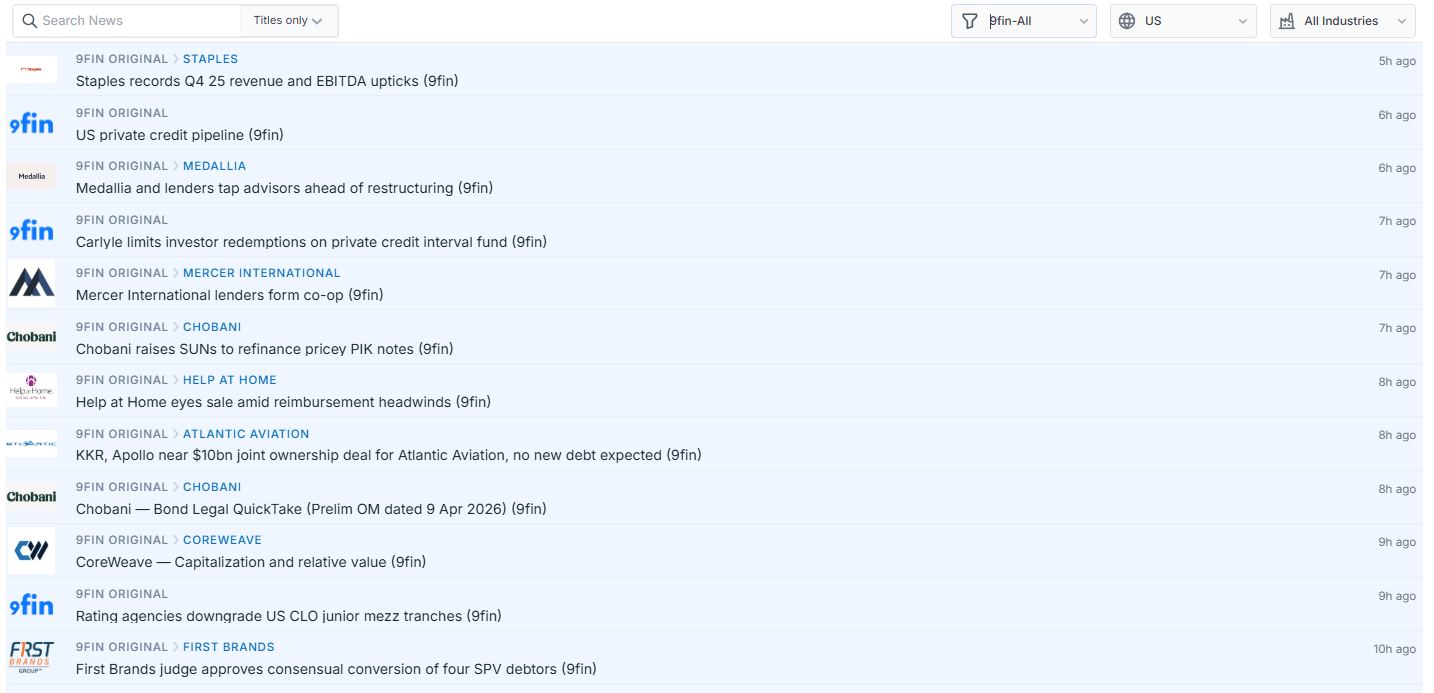Open Rating agencies downgrade US CLO article
This screenshot has height=693, width=1434.
pyautogui.click(x=289, y=616)
